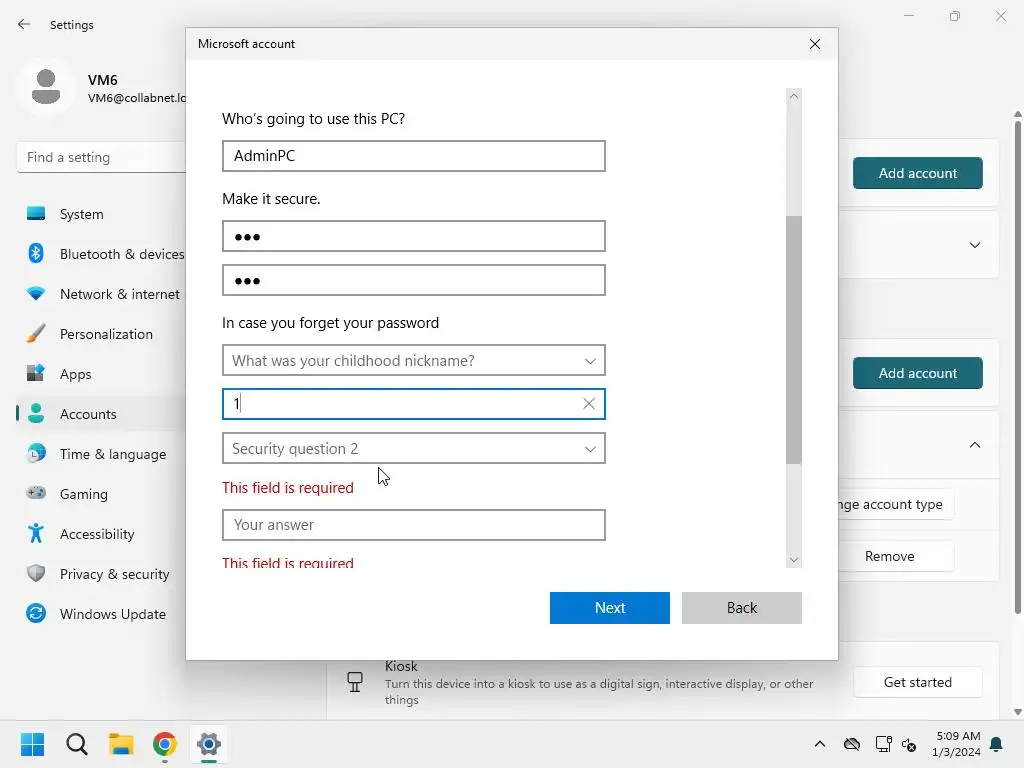Click the cloud sync tray icon

[852, 744]
